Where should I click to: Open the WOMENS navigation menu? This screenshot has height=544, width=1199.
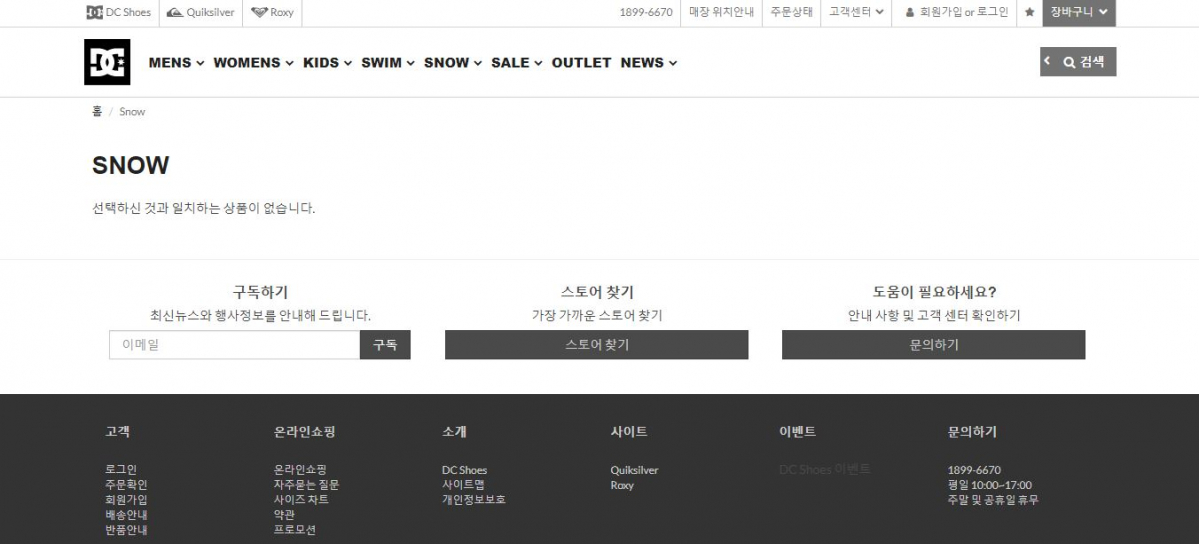(253, 62)
